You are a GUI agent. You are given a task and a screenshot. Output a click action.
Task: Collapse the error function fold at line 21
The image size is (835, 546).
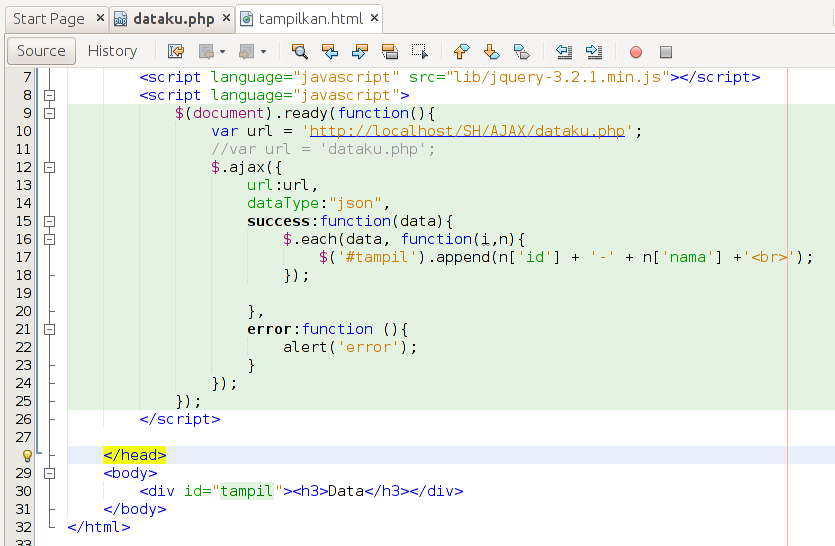(x=50, y=329)
